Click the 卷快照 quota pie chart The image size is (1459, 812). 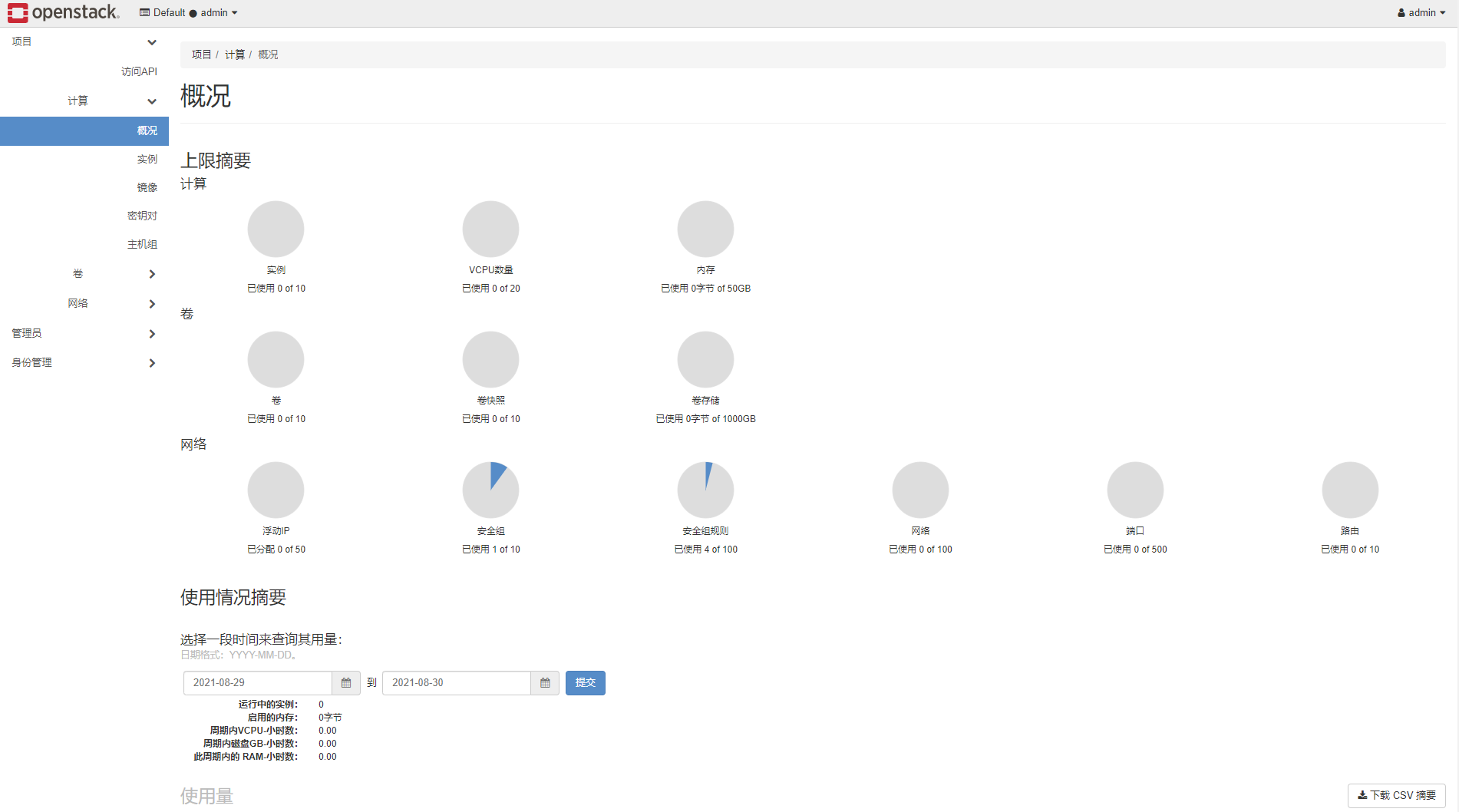point(490,359)
